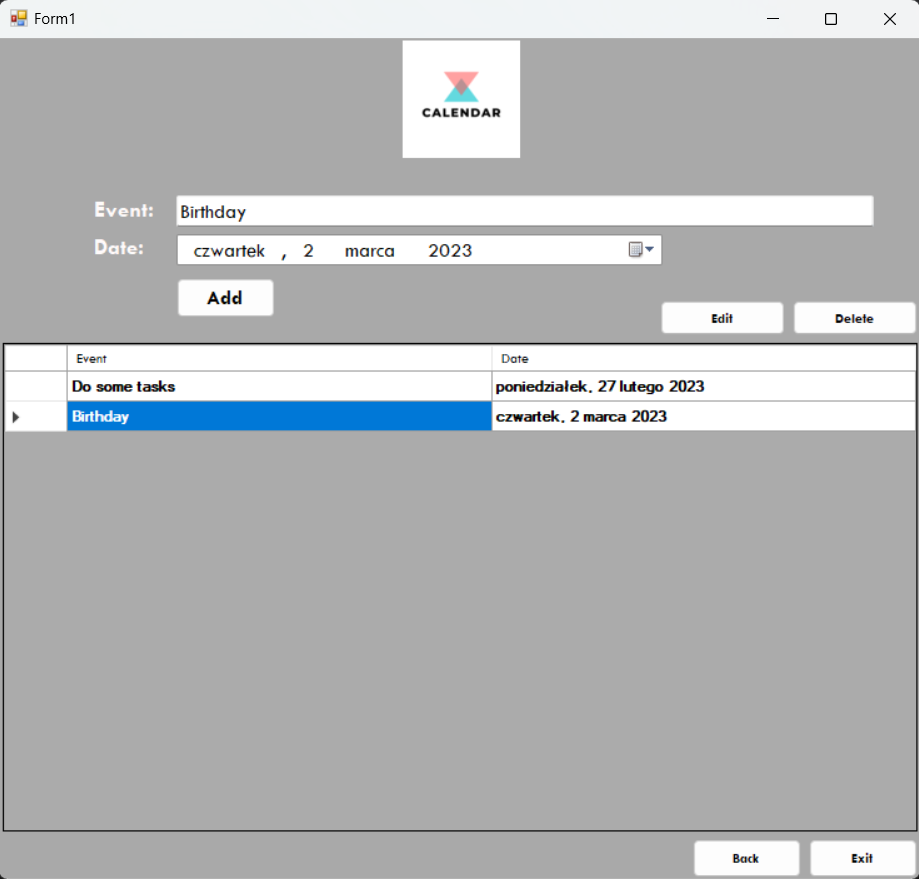Open the date picker dropdown arrow
The height and width of the screenshot is (879, 919).
pyautogui.click(x=648, y=250)
